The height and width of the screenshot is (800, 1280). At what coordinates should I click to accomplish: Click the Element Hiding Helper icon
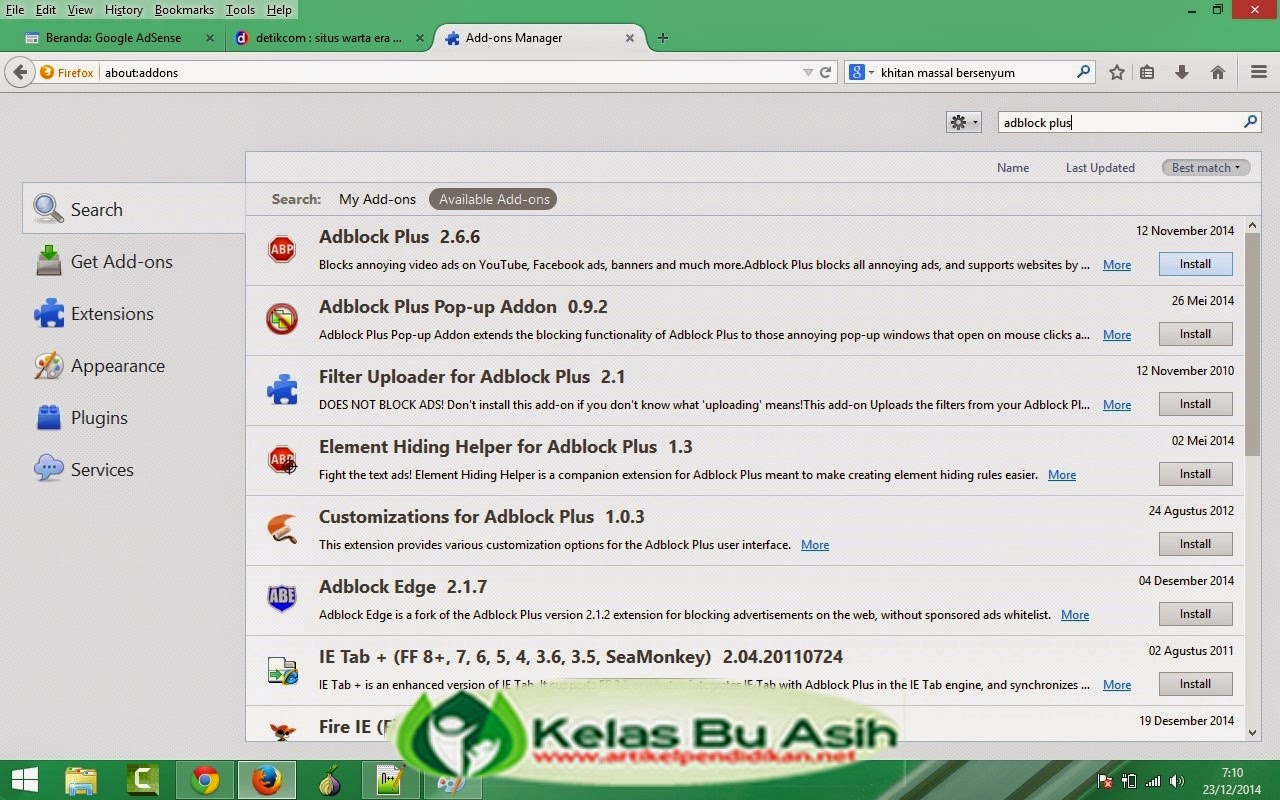tap(283, 459)
